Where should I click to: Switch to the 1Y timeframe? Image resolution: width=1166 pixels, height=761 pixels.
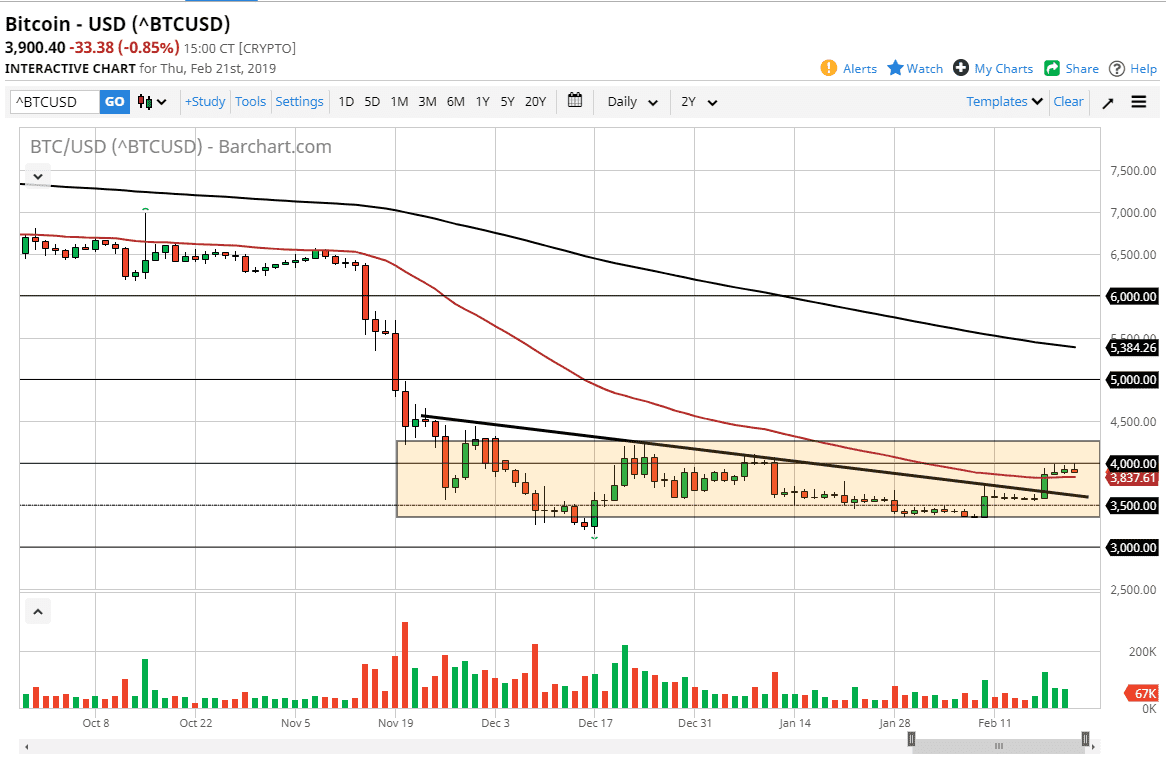(481, 101)
